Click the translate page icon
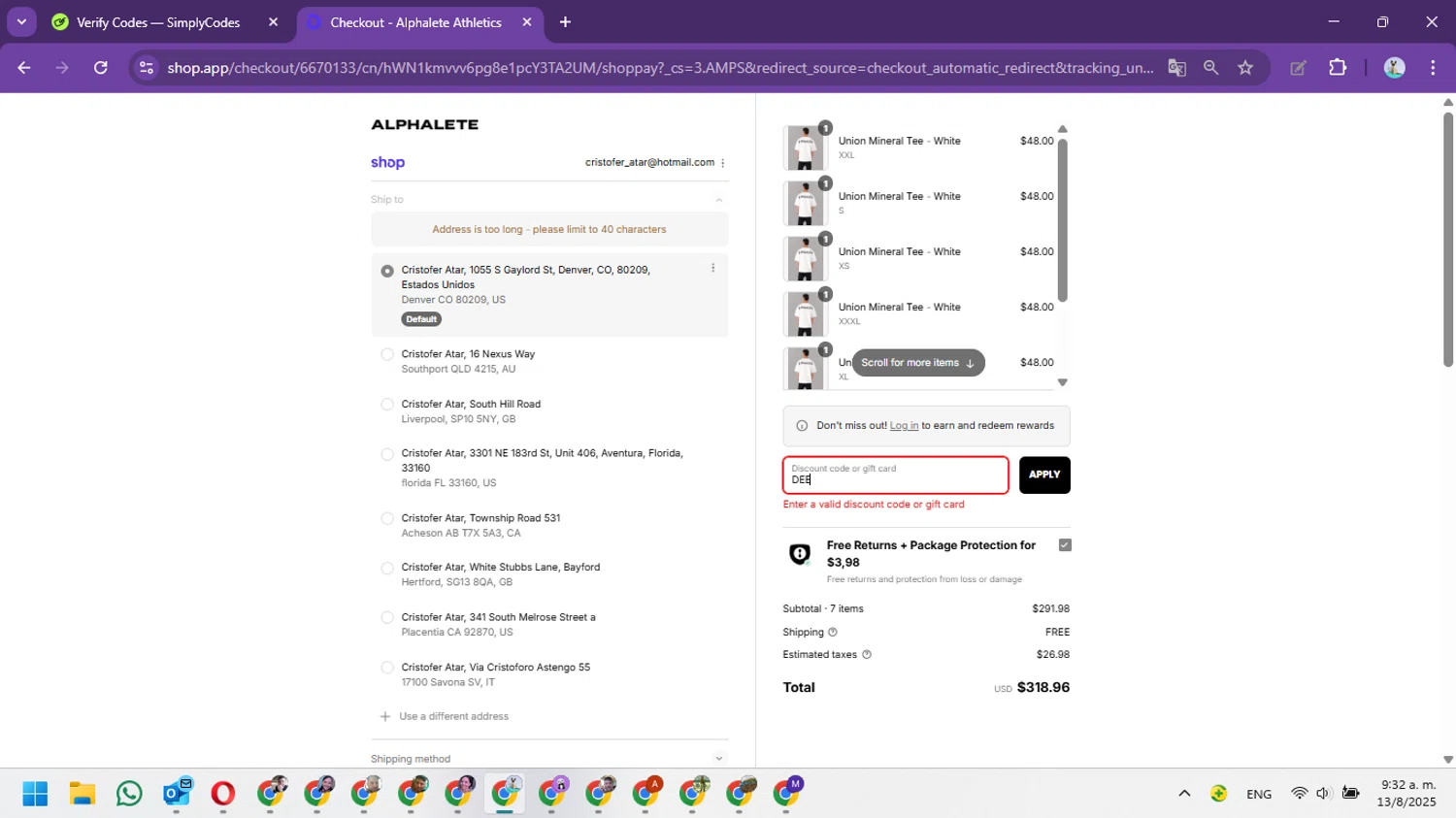The height and width of the screenshot is (818, 1456). [x=1176, y=68]
